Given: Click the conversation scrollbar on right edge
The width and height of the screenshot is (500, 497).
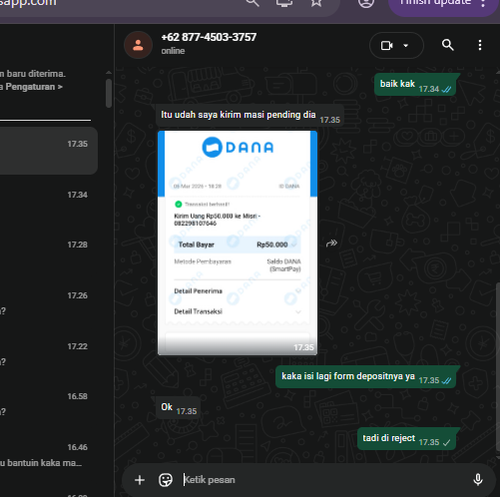Looking at the screenshot, I should pos(498,367).
